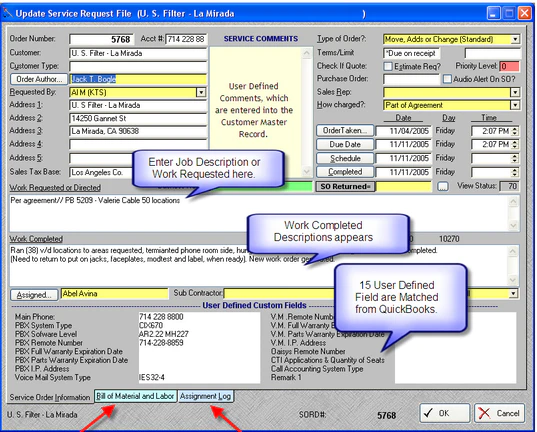
Task: Click the Purchase Order input field
Action: coord(411,79)
